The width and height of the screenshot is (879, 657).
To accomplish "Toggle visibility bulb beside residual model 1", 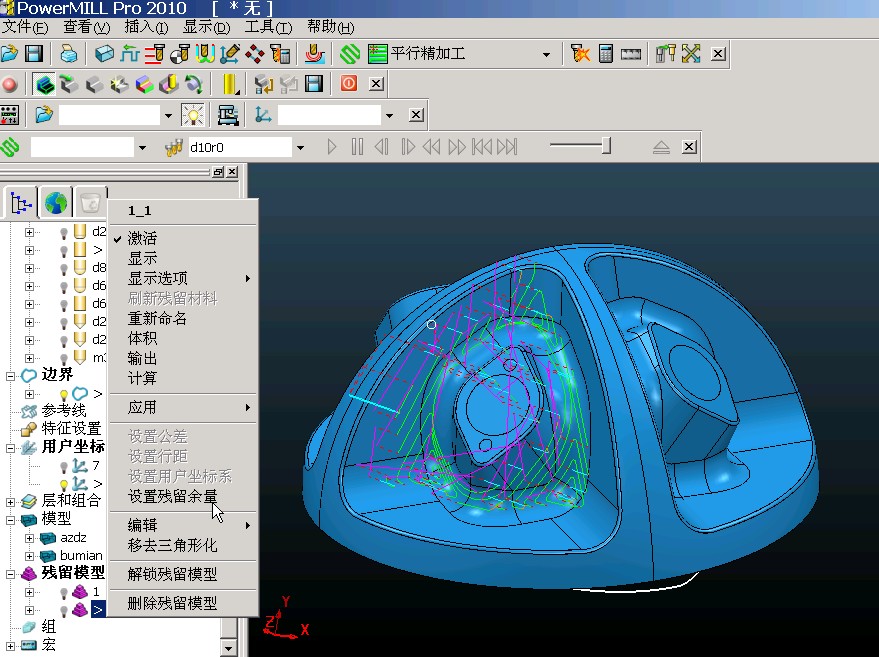I will pyautogui.click(x=63, y=592).
